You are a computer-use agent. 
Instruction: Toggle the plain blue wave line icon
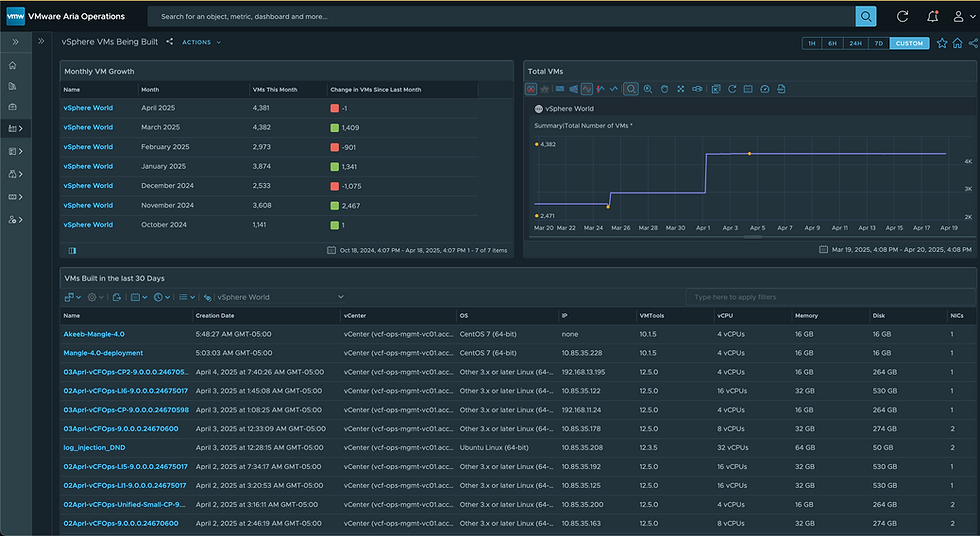614,89
